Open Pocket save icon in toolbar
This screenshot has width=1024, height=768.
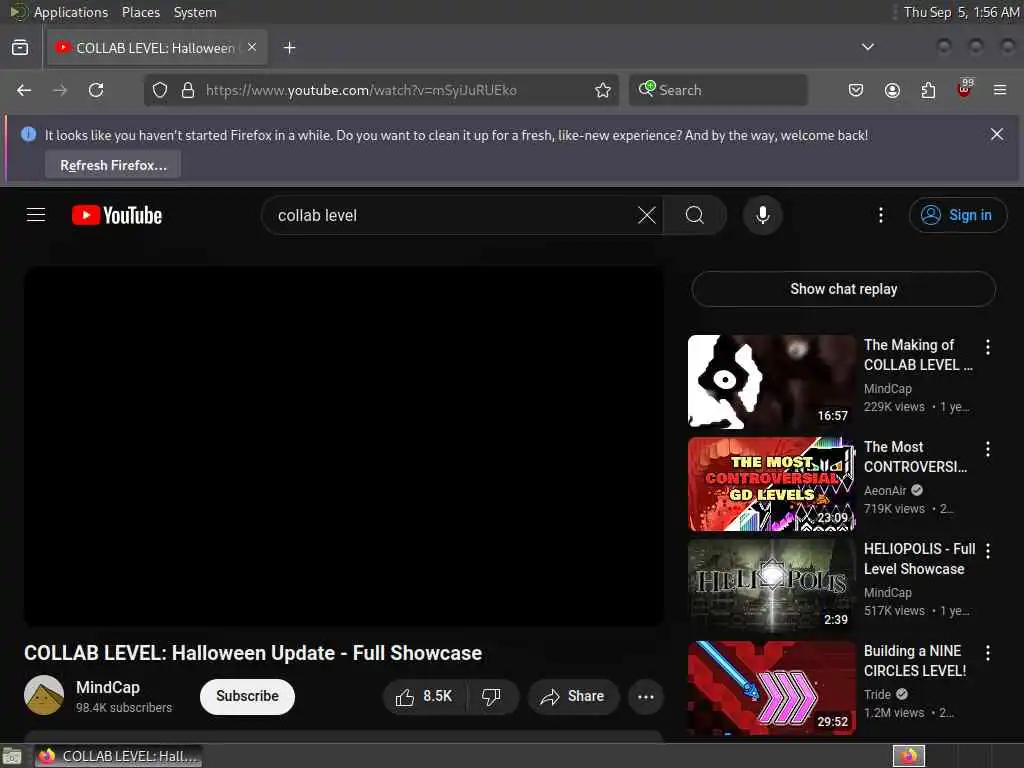pos(856,90)
